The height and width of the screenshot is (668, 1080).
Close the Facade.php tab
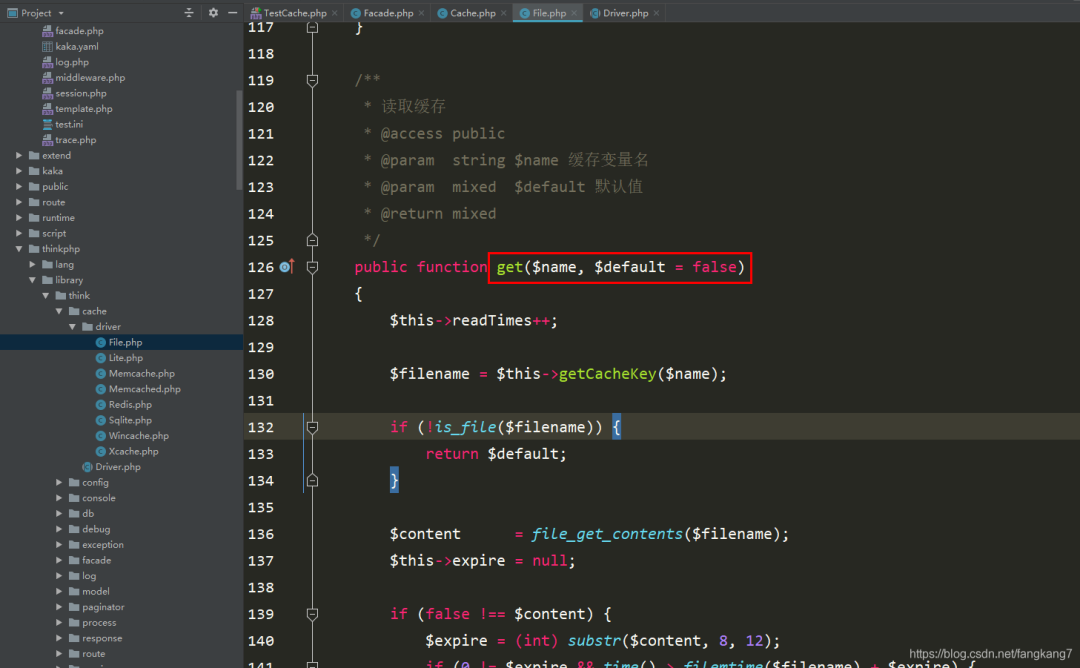[x=420, y=13]
